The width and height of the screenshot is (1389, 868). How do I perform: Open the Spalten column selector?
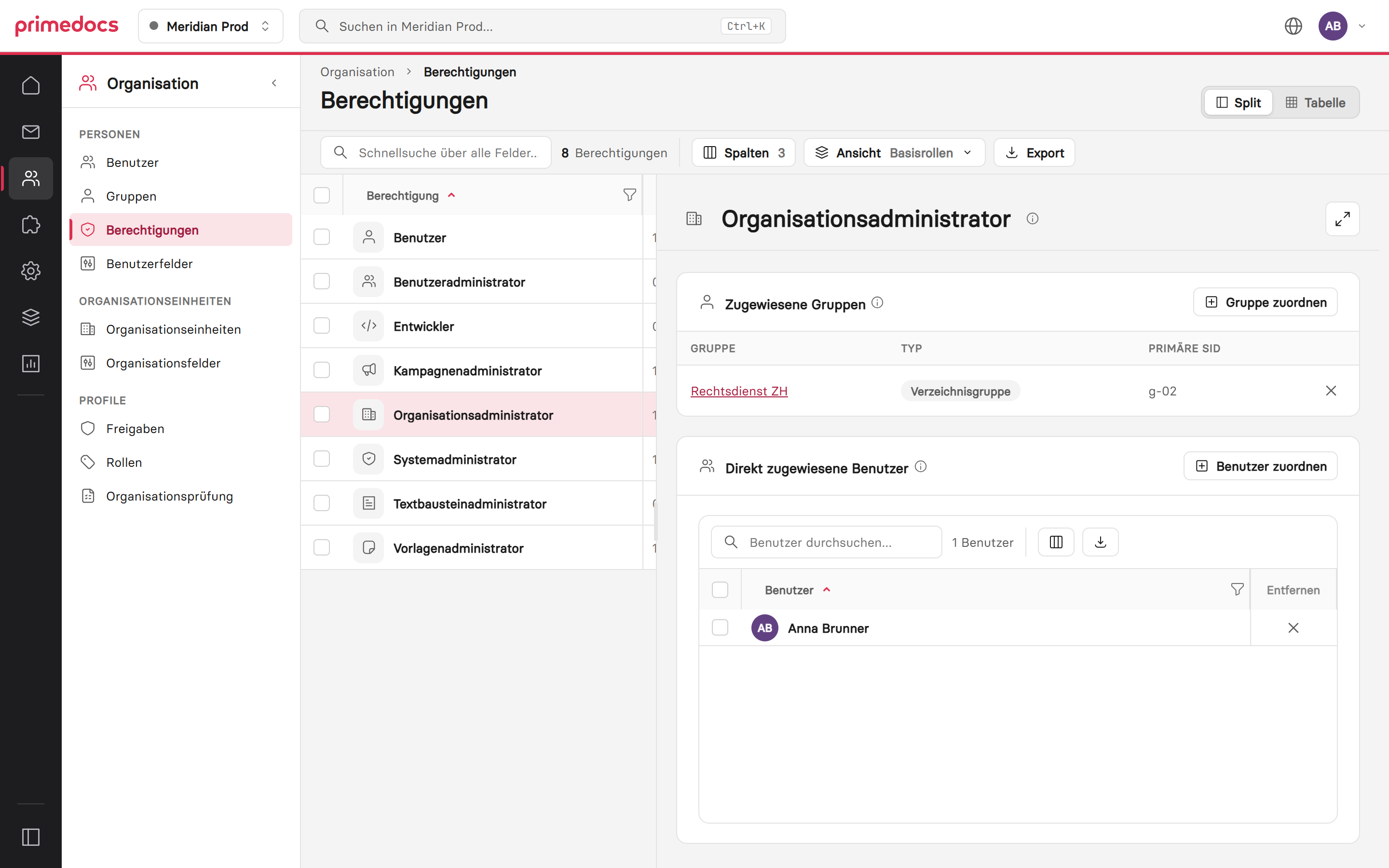click(743, 153)
